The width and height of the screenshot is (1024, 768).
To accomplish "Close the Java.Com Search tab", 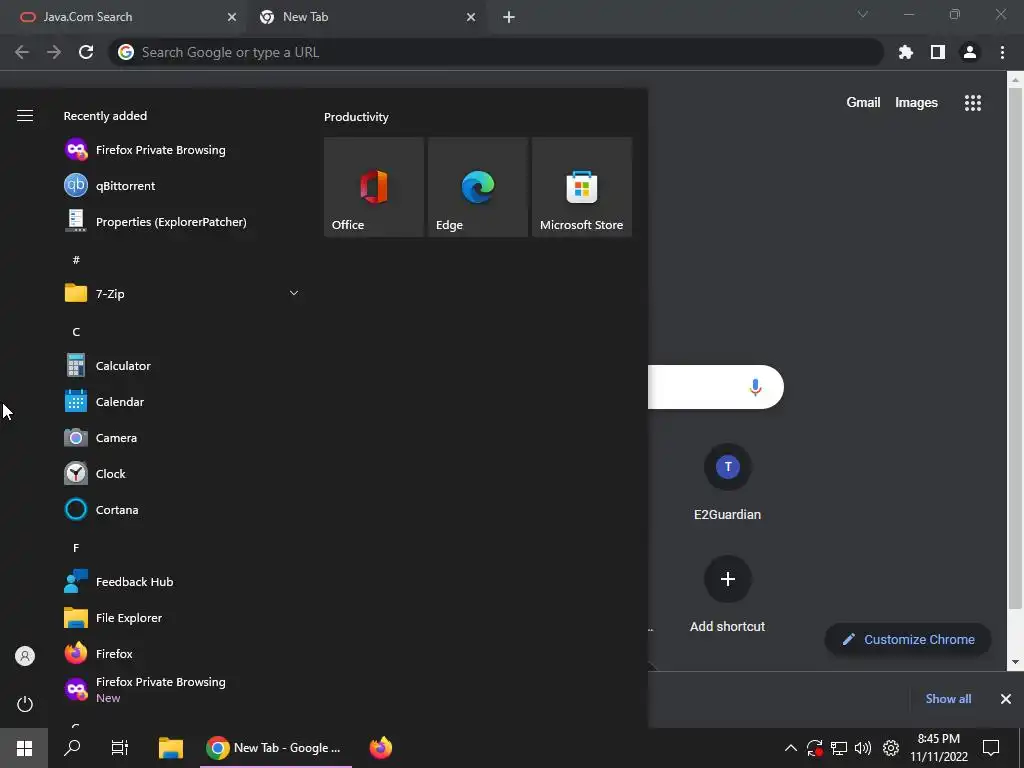I will (232, 17).
